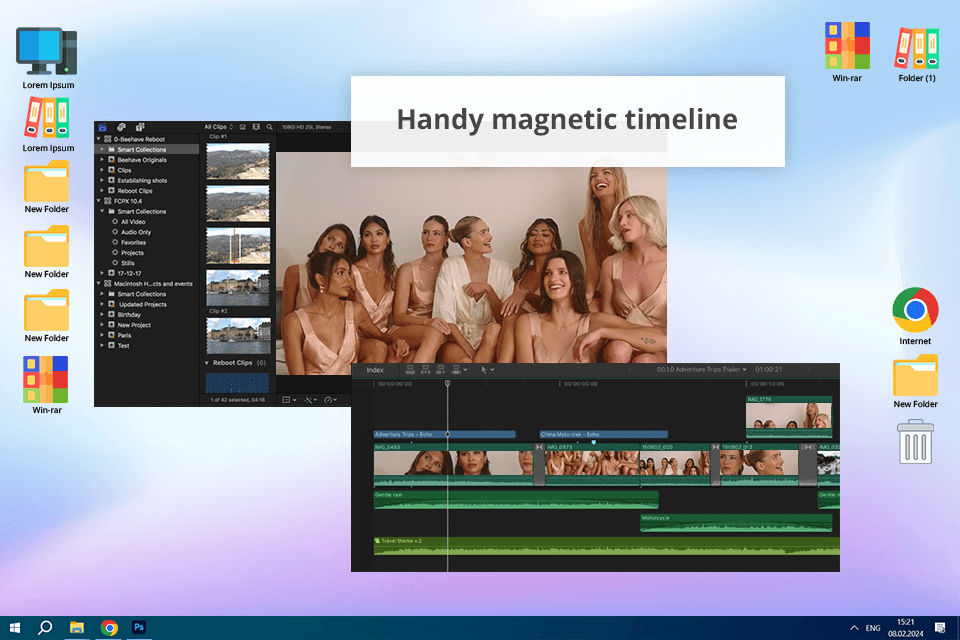Image resolution: width=960 pixels, height=640 pixels.
Task: Select the IMG_0453 timeline clip
Action: [454, 465]
